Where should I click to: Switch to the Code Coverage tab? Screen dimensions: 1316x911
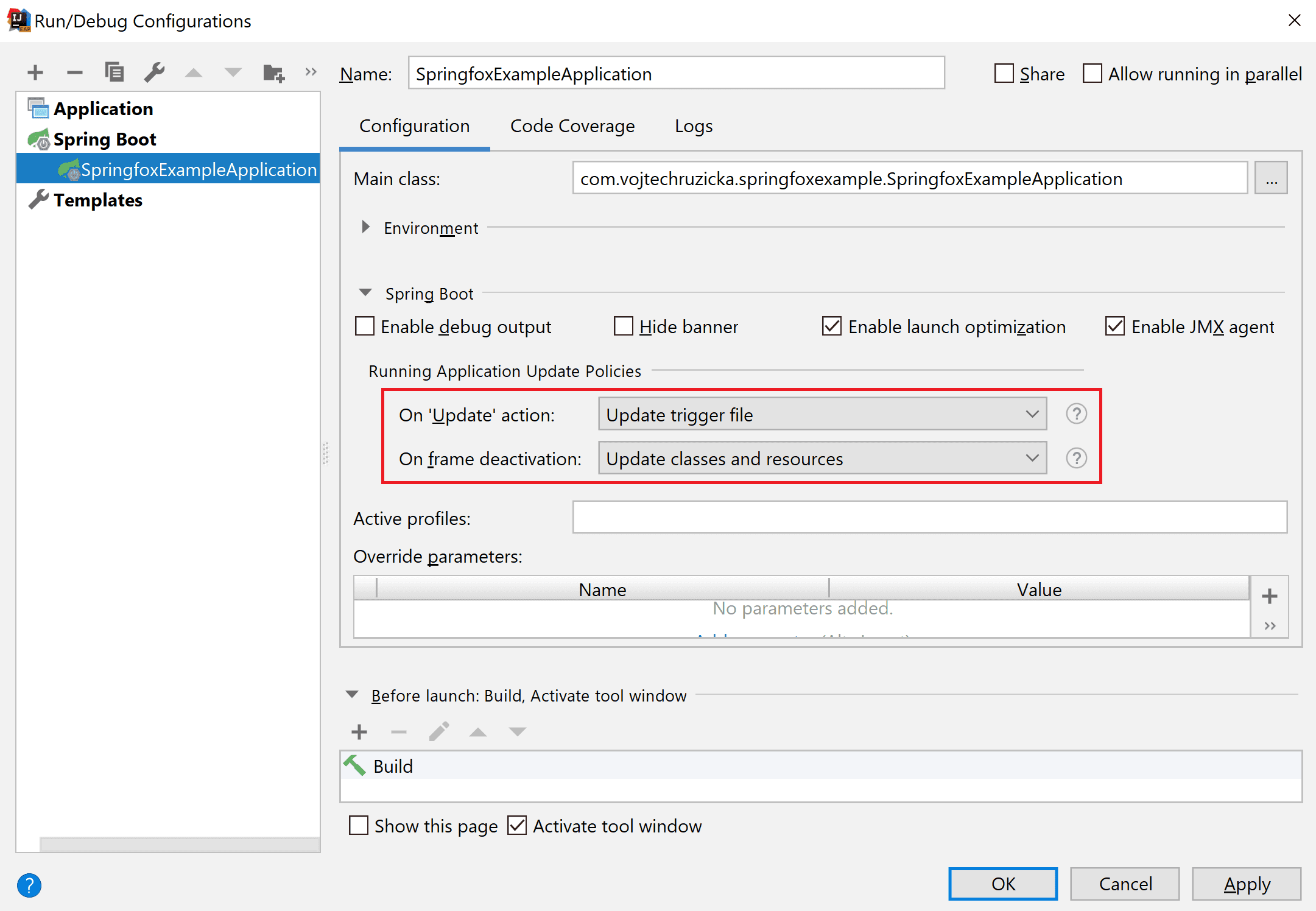click(x=572, y=126)
